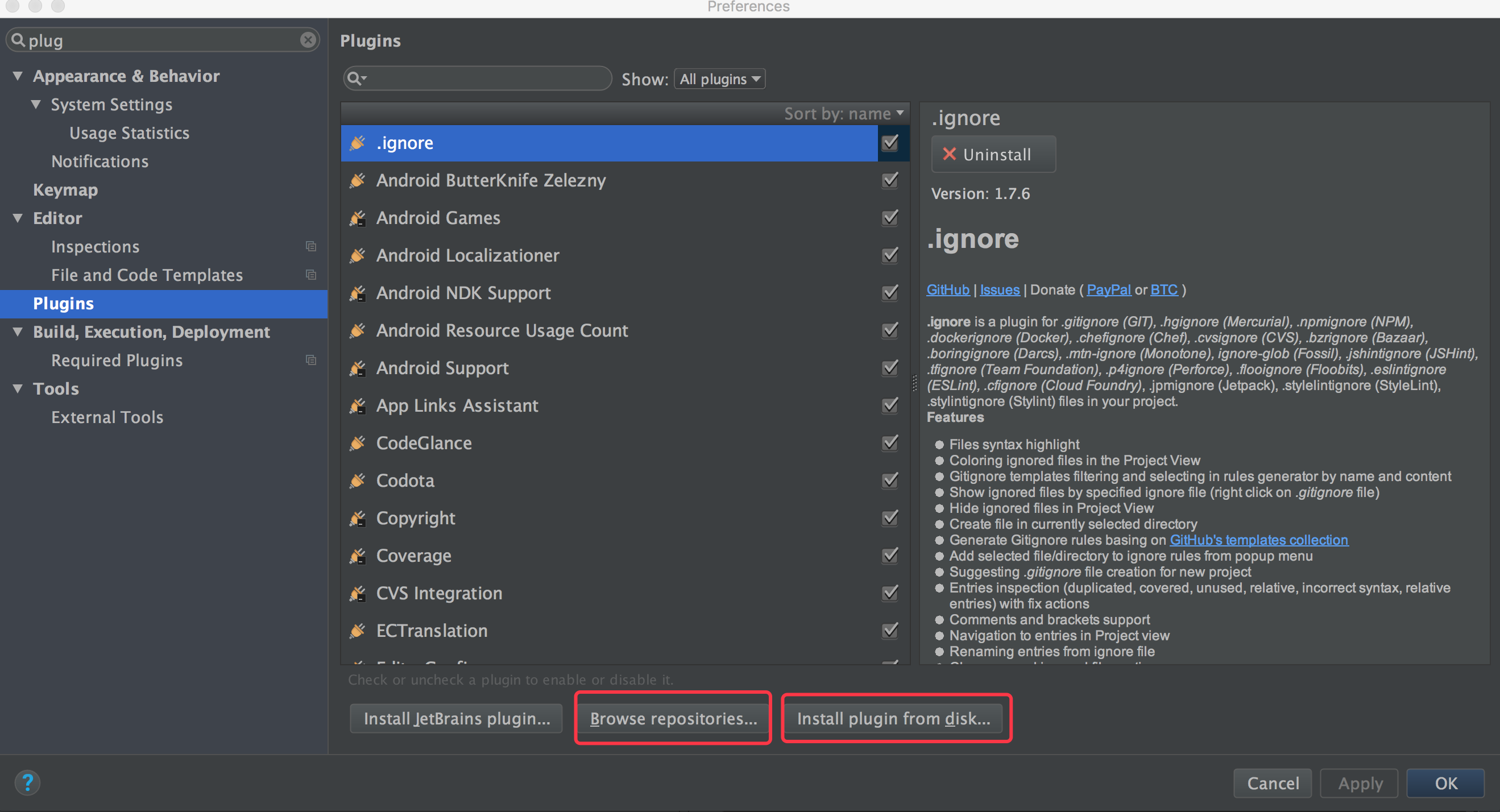Disable the Android Games plugin checkbox
This screenshot has height=812, width=1500.
890,218
